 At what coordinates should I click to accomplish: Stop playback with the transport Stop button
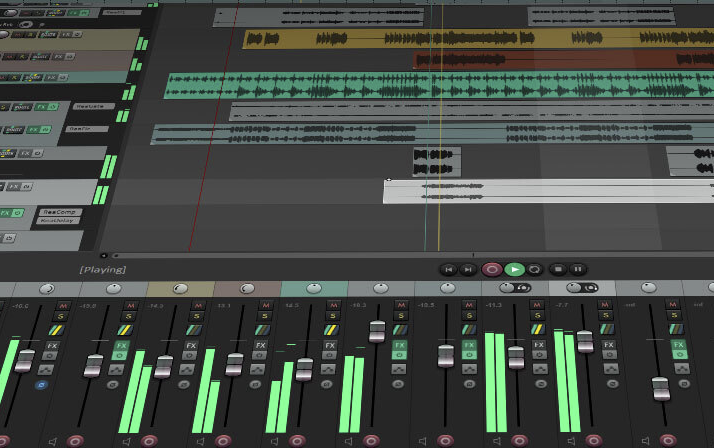point(558,269)
